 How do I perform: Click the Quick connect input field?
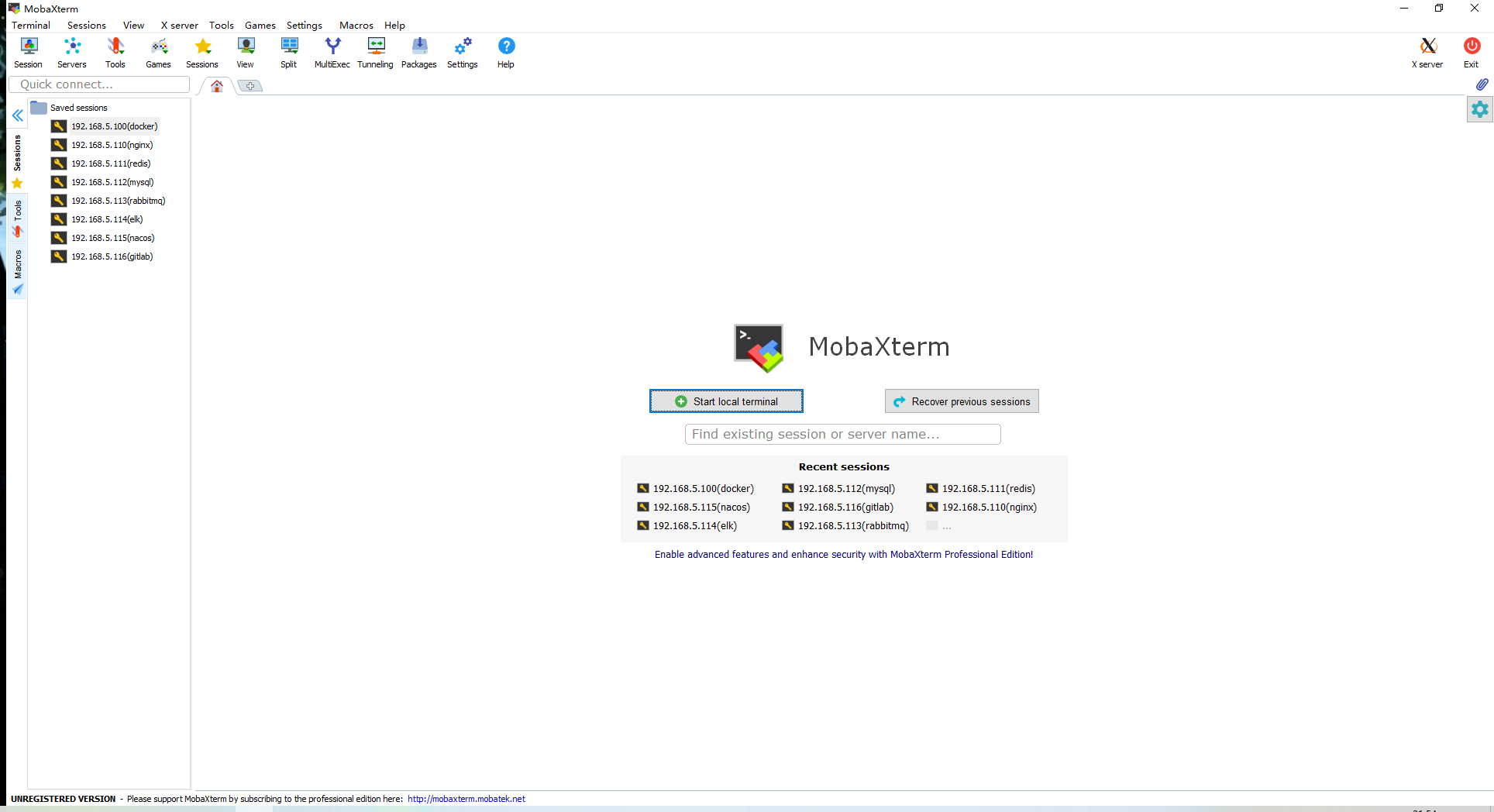point(99,84)
